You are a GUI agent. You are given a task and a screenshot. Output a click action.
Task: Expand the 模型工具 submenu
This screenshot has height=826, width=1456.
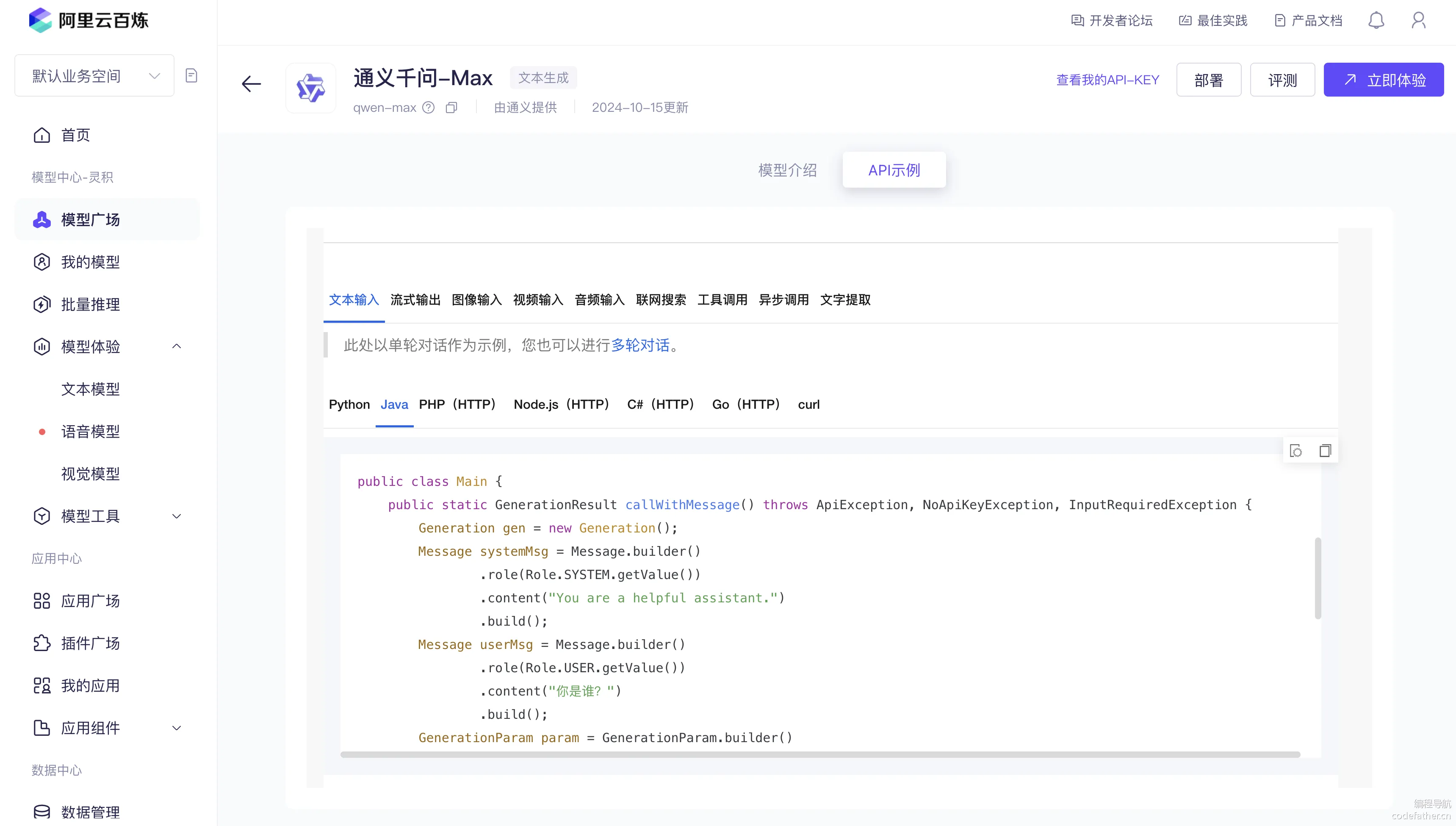177,516
